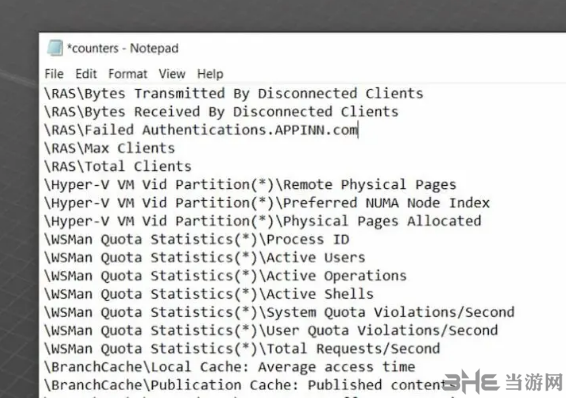566x398 pixels.
Task: Click the '\RAS\Total Clients' line
Action: pos(118,166)
